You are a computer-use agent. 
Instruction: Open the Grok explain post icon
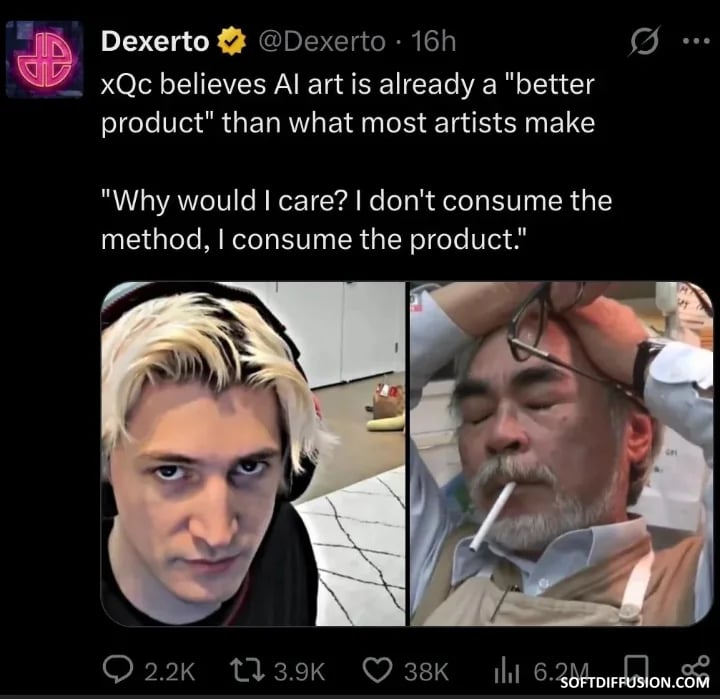pos(645,41)
